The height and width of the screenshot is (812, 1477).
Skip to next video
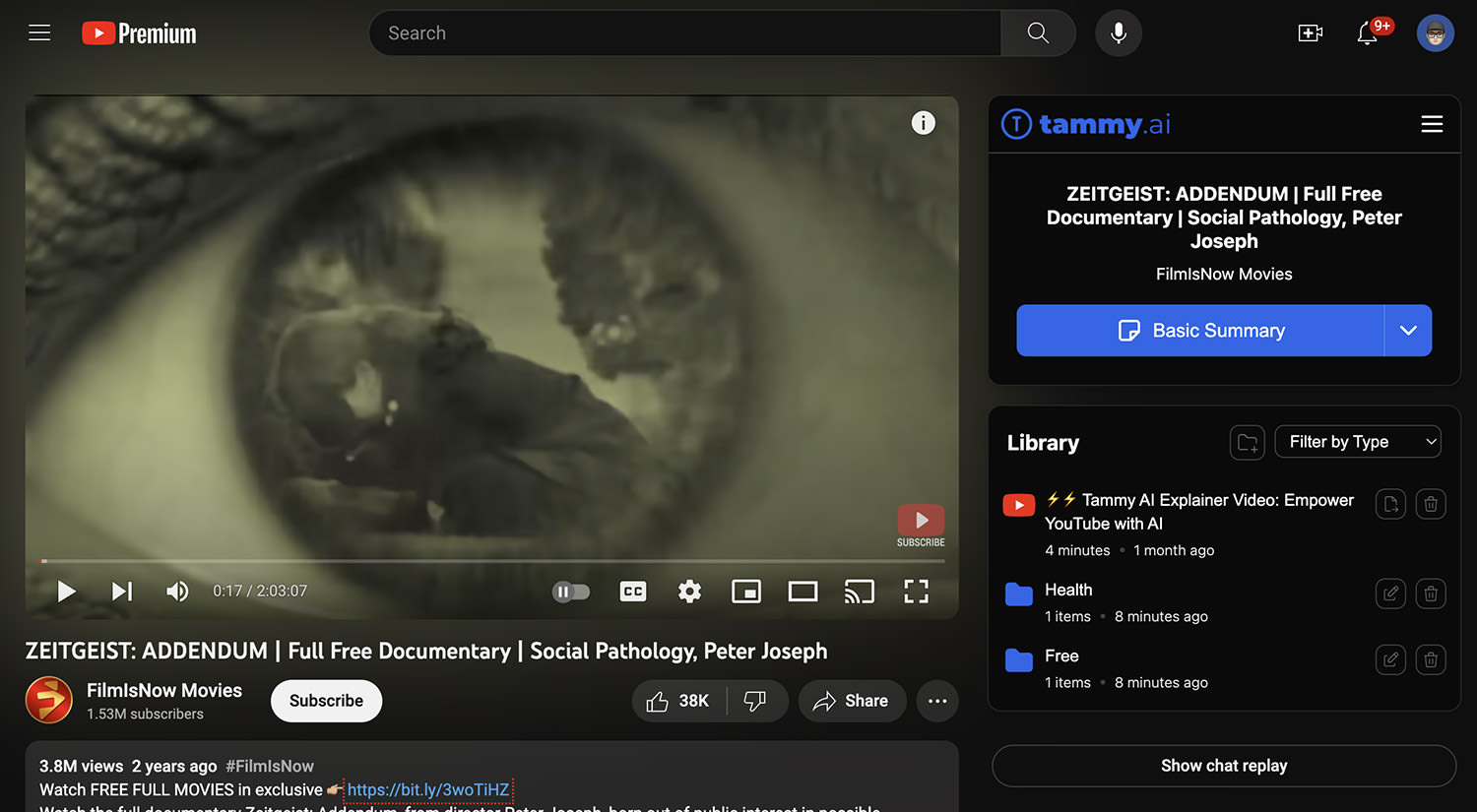pyautogui.click(x=122, y=592)
